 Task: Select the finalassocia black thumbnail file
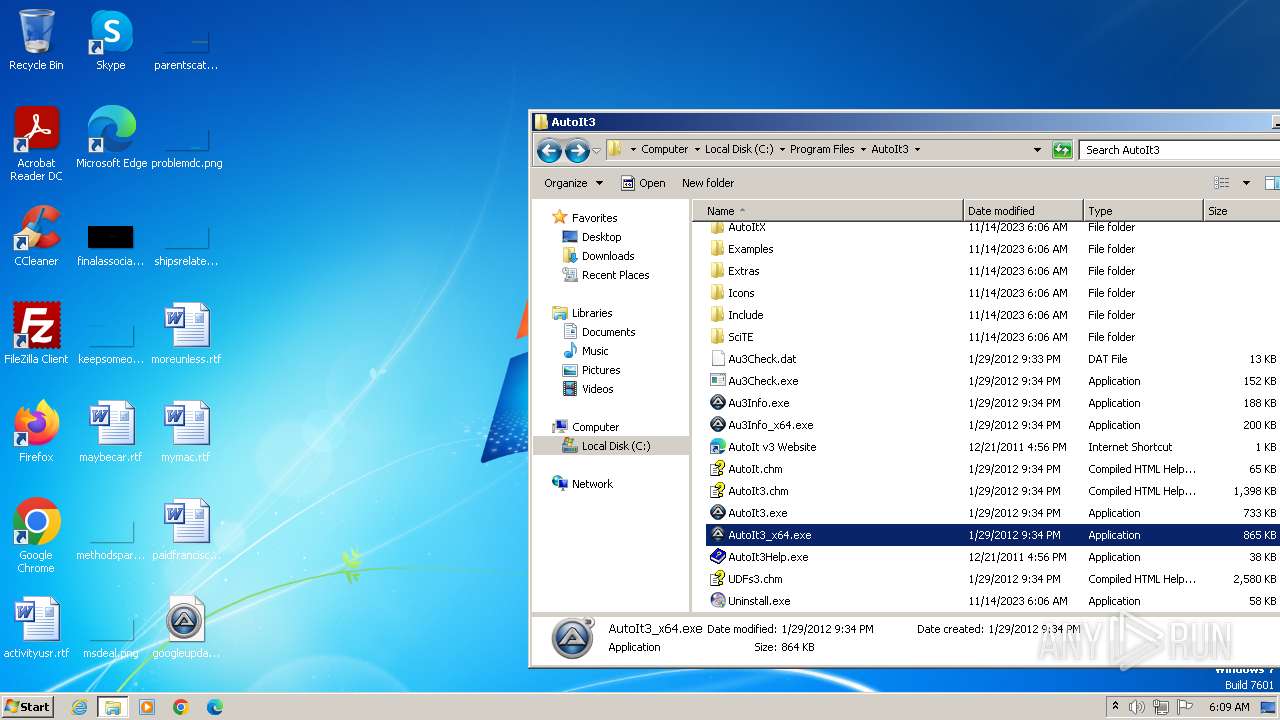click(111, 246)
